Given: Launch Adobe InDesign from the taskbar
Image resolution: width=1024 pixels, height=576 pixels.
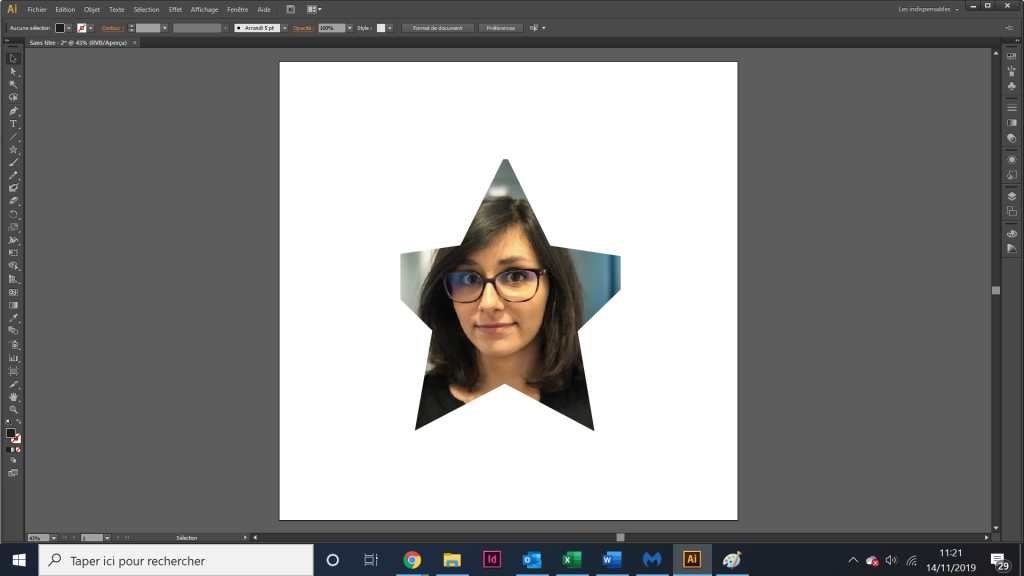Looking at the screenshot, I should click(x=492, y=560).
